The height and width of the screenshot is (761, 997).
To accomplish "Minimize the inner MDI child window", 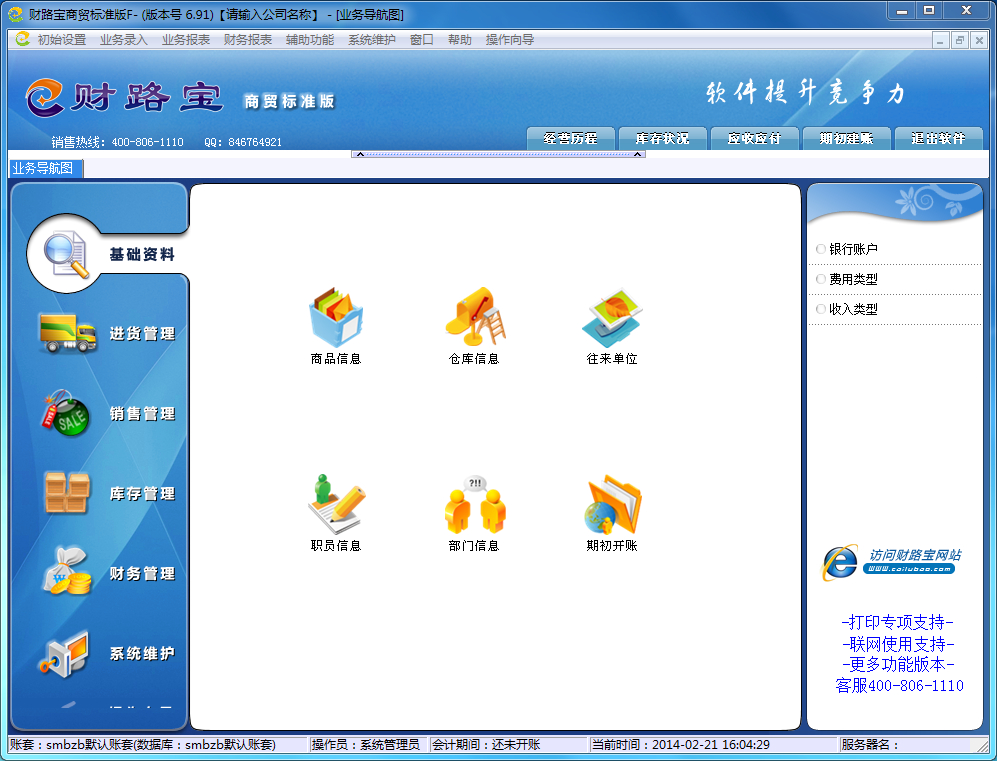I will [941, 40].
